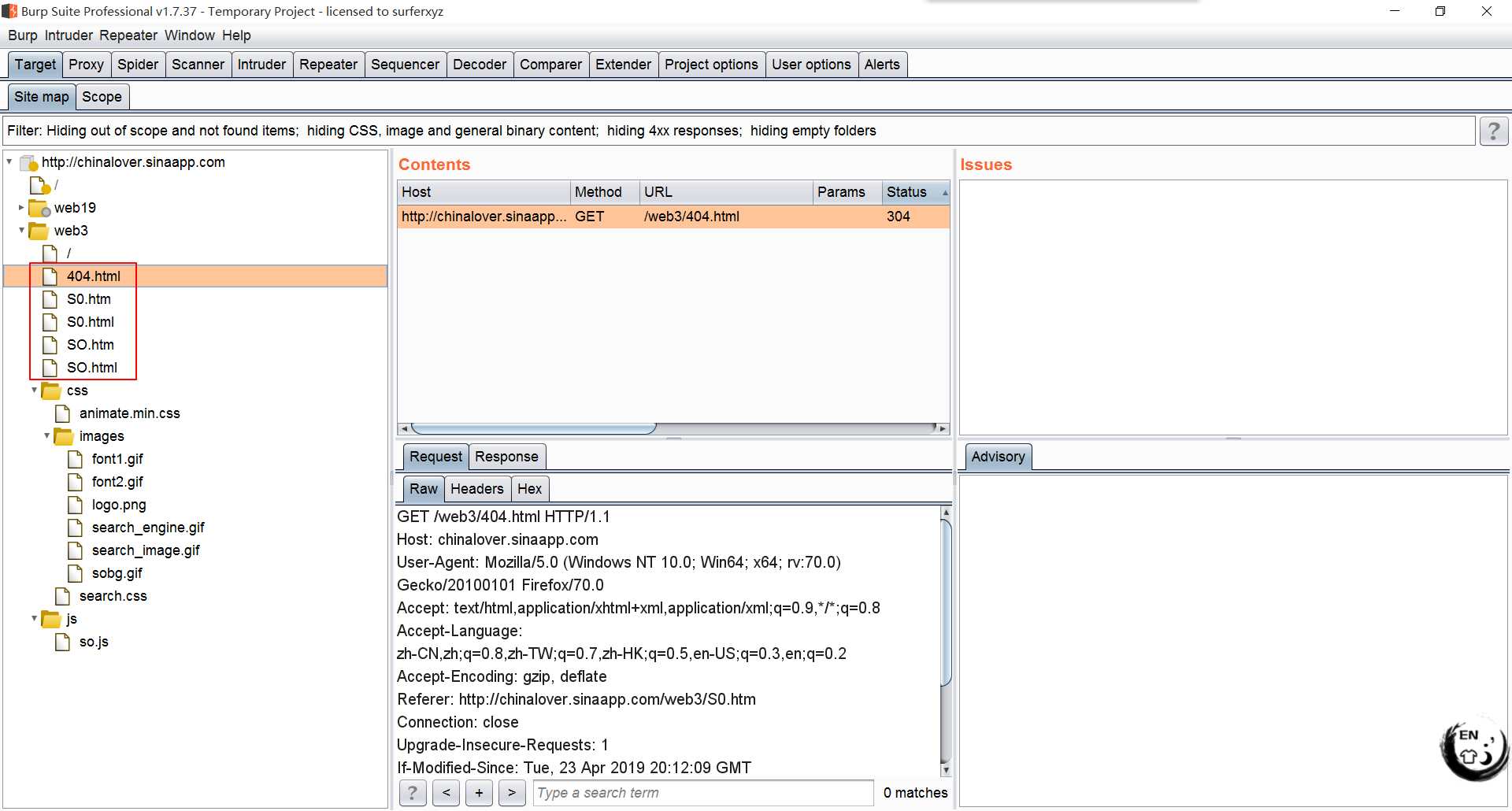Open the Alerts tab

(882, 65)
